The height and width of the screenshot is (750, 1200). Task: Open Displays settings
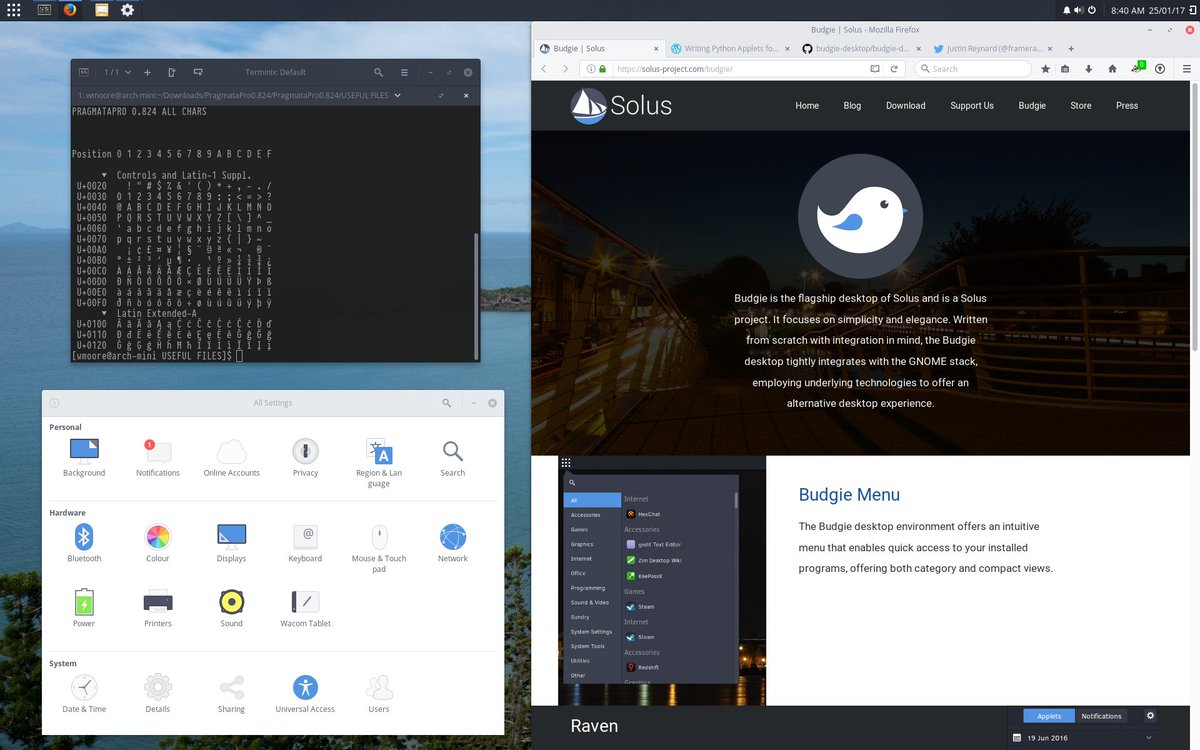pos(231,543)
